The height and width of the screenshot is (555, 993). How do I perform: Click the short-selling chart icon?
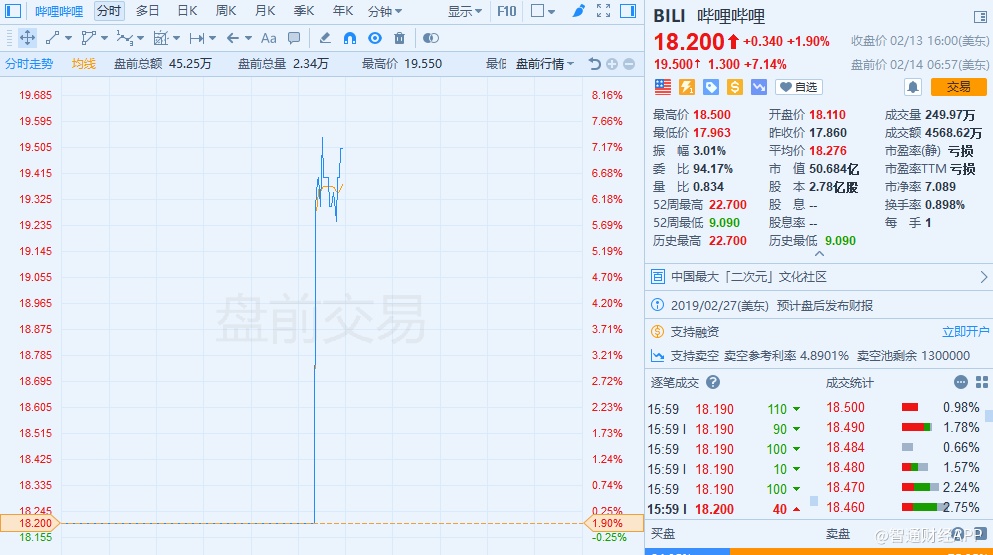coord(759,87)
